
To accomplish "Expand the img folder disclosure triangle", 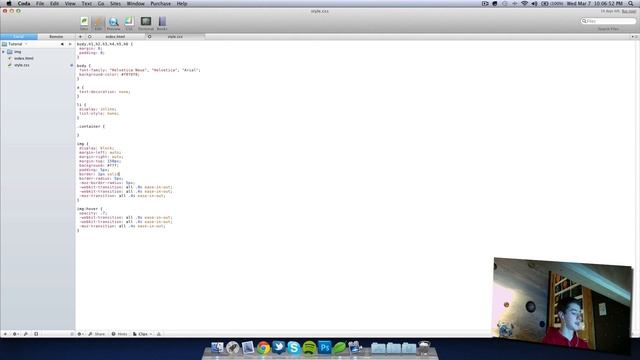I will point(3,52).
